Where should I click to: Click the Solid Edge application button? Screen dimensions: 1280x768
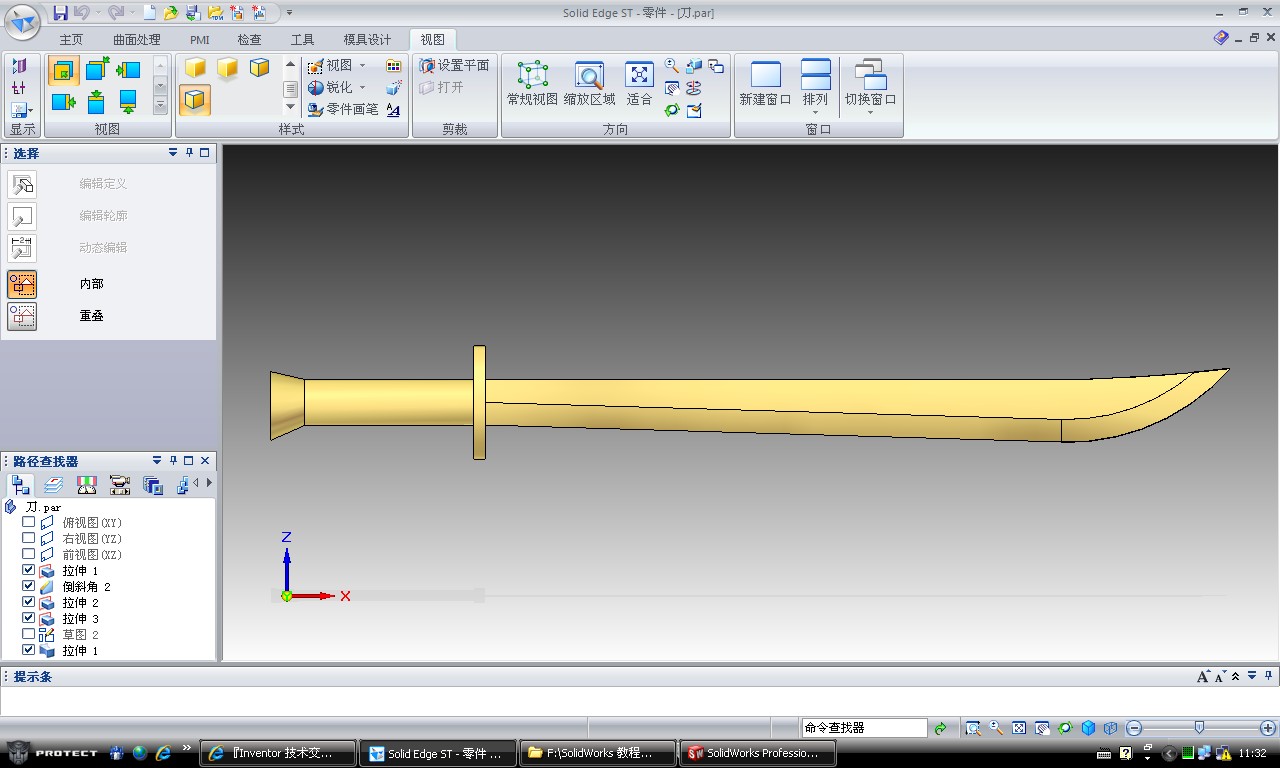point(23,22)
